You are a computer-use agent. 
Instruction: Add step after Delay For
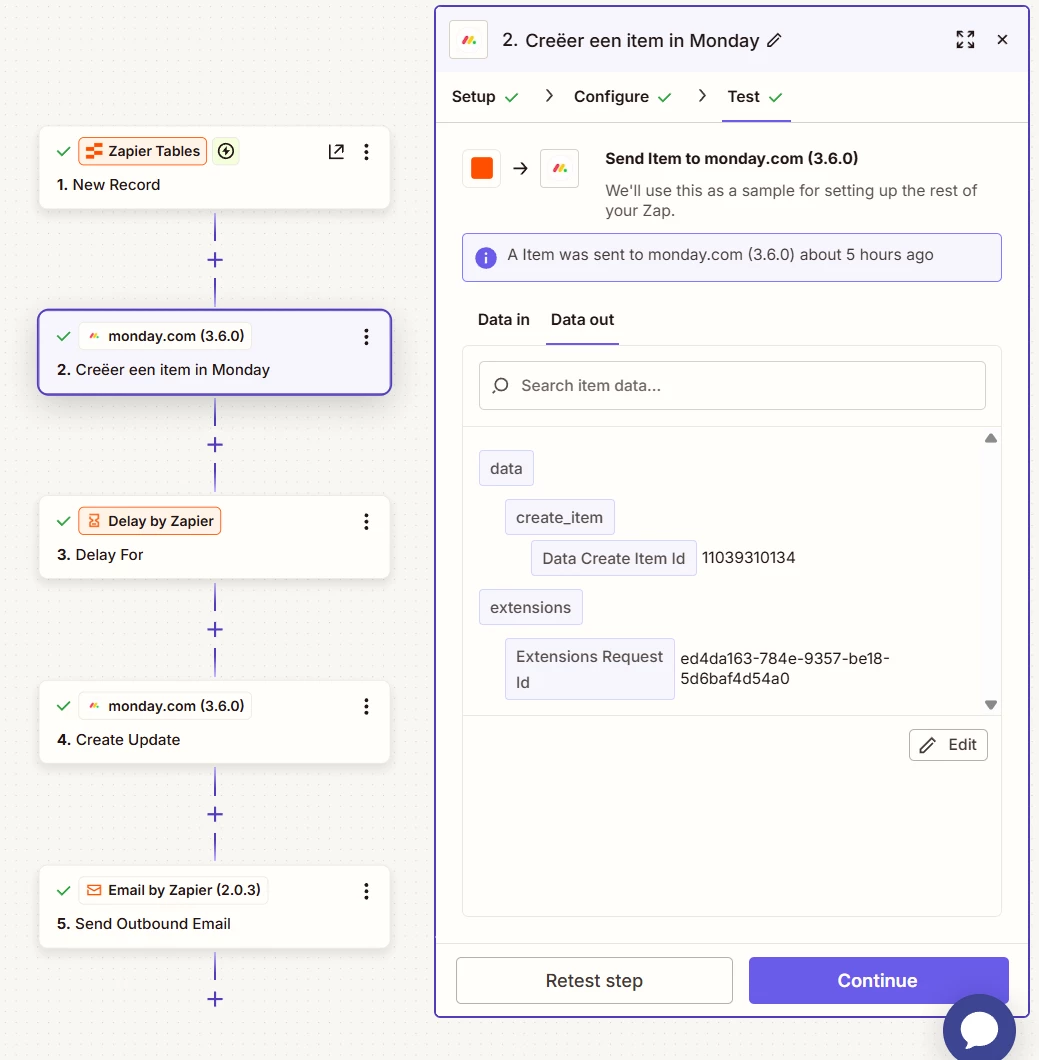[215, 629]
